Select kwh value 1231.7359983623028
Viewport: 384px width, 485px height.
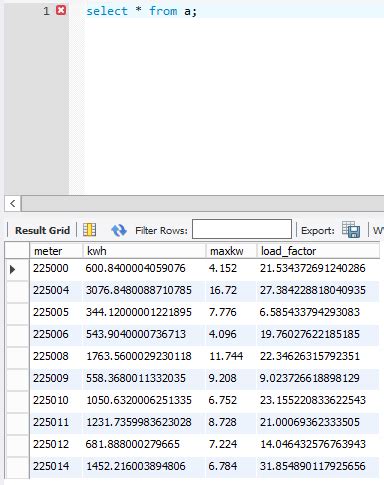144,422
